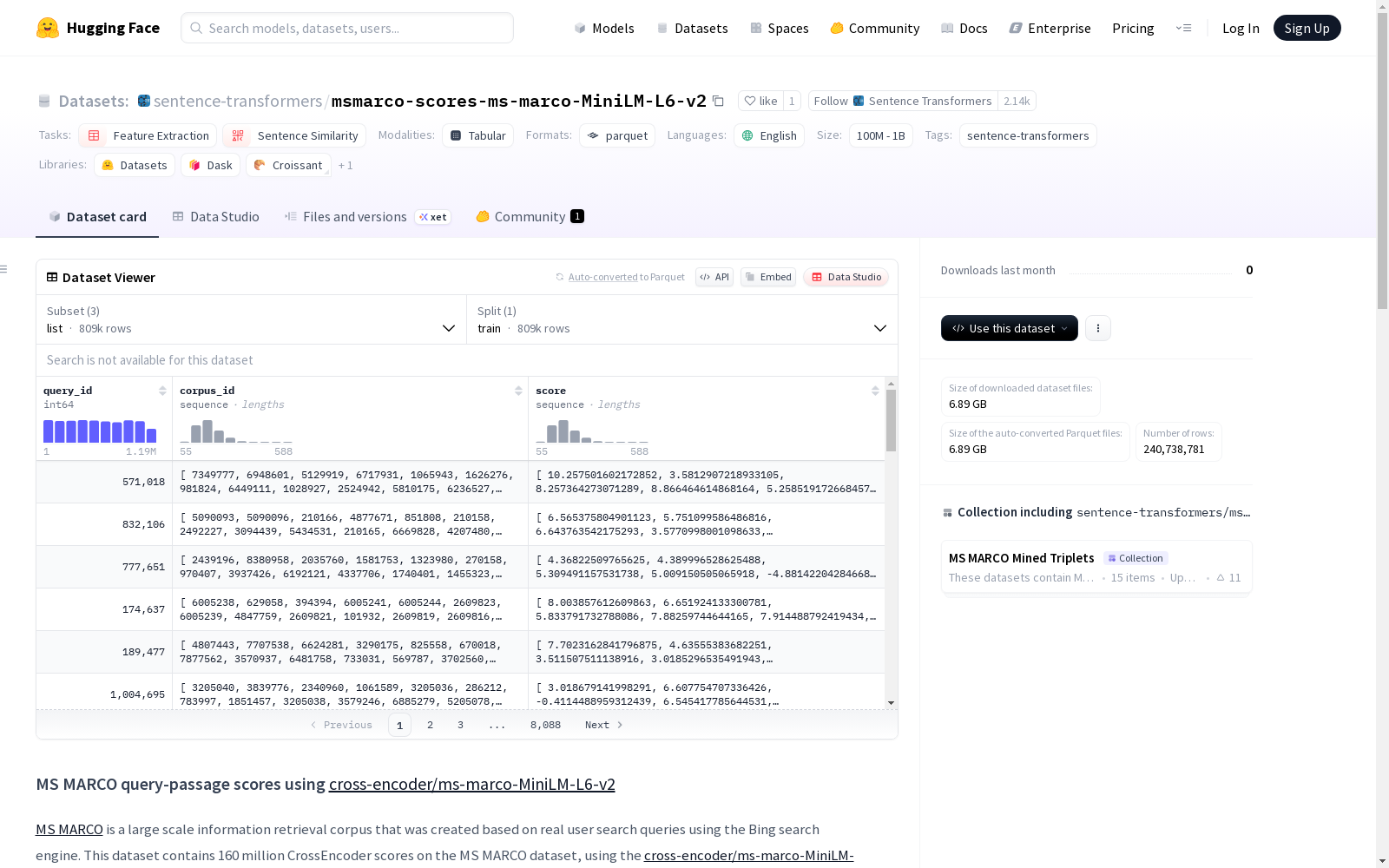Switch to the Data Studio tab

[x=215, y=217]
